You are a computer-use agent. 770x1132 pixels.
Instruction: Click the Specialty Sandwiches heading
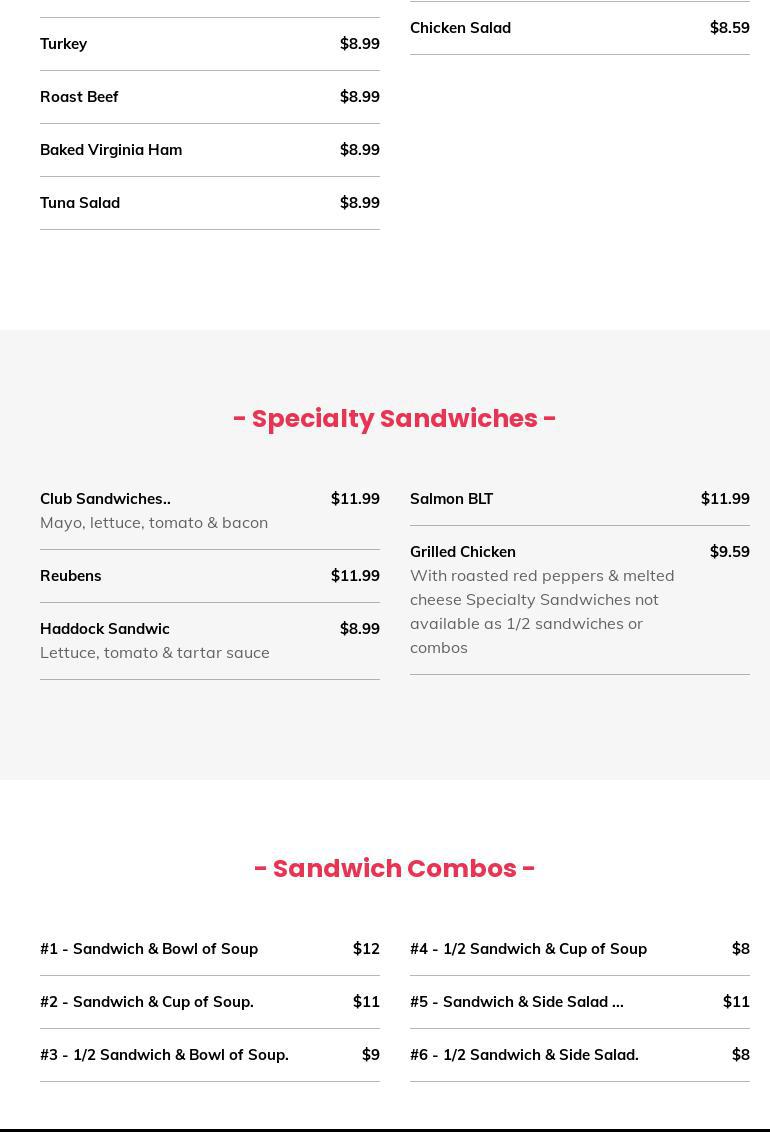tap(394, 419)
